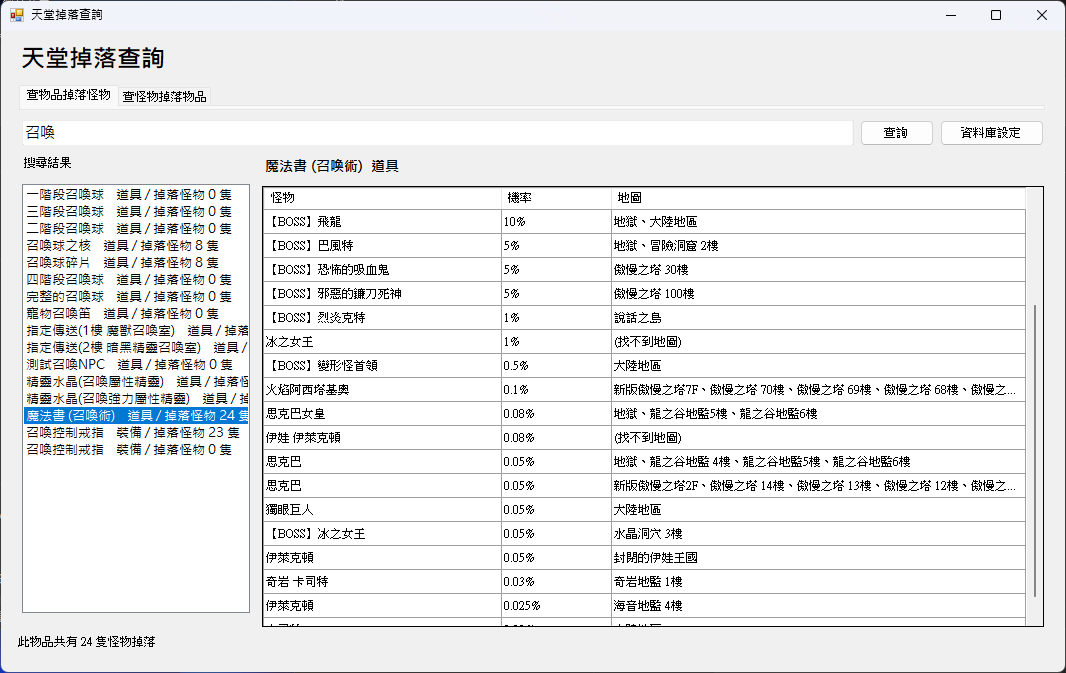Click the 新版傲慢之塔2F map cell
Viewport: 1066px width, 673px height.
(x=818, y=485)
